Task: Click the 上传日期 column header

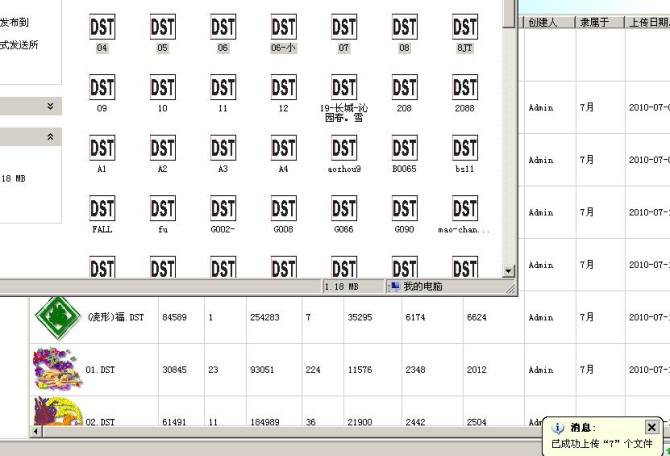Action: (x=647, y=22)
